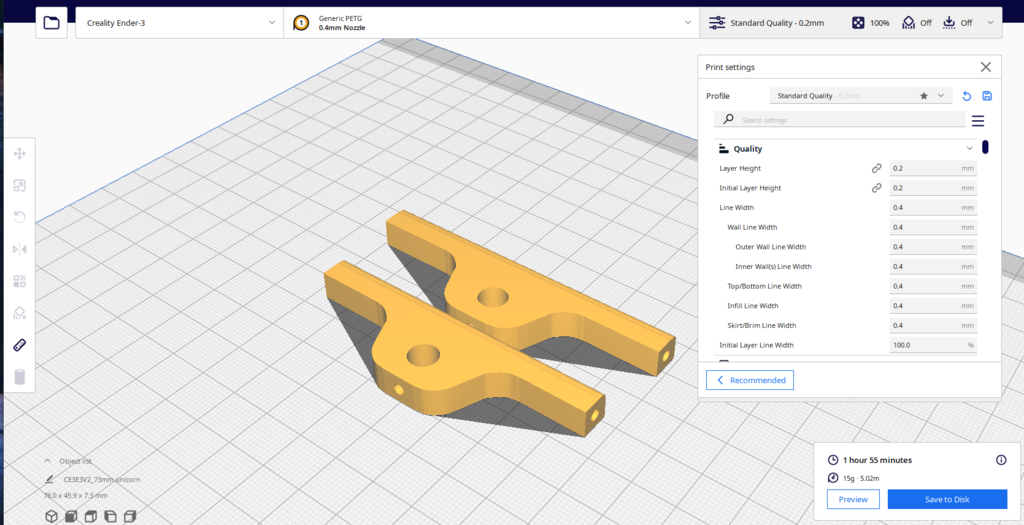Image resolution: width=1024 pixels, height=525 pixels.
Task: Toggle the link icon beside Initial Layer Height
Action: point(876,188)
